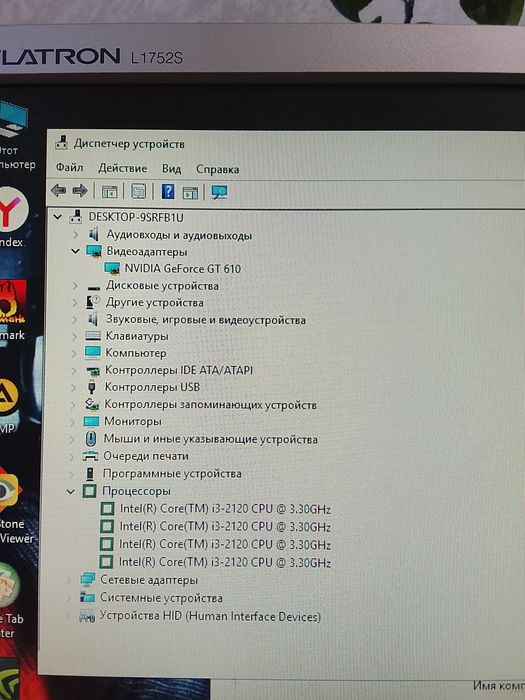
Task: Click the Forward arrow toolbar icon
Action: pyautogui.click(x=80, y=191)
